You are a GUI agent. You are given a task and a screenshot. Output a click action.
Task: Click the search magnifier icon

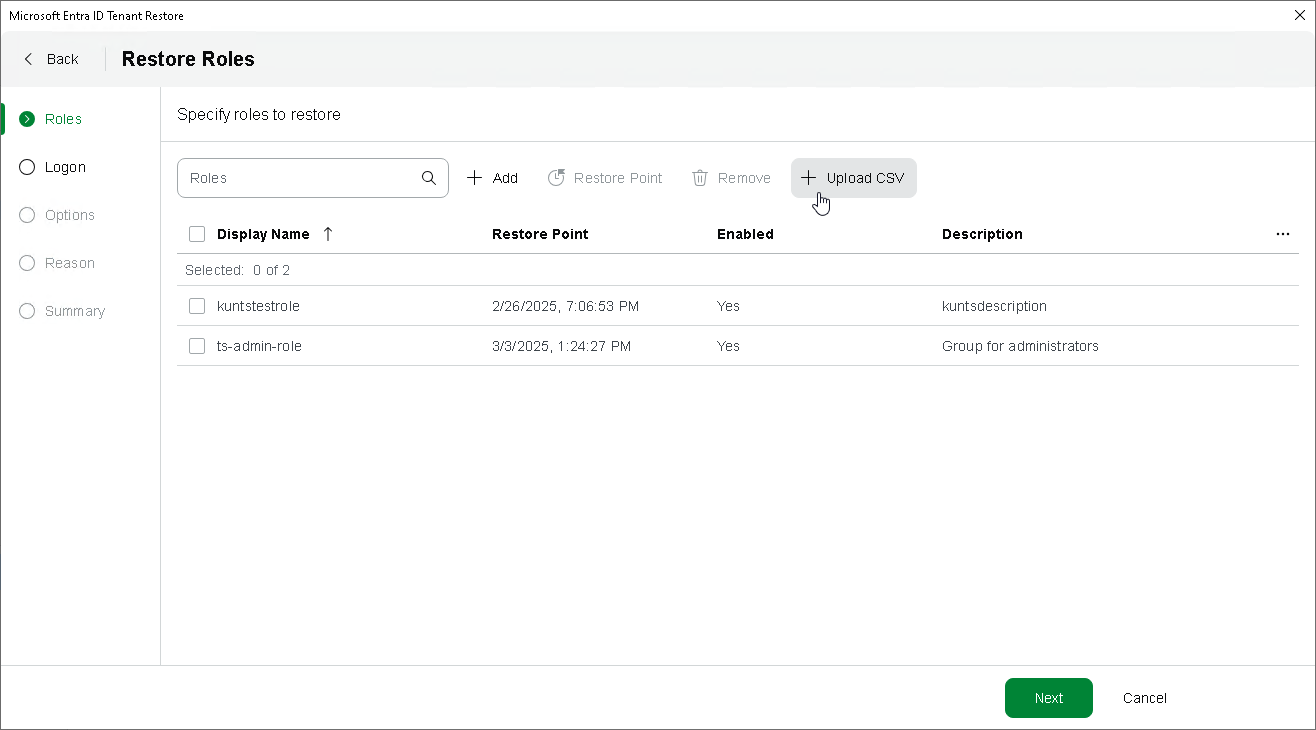click(x=429, y=178)
